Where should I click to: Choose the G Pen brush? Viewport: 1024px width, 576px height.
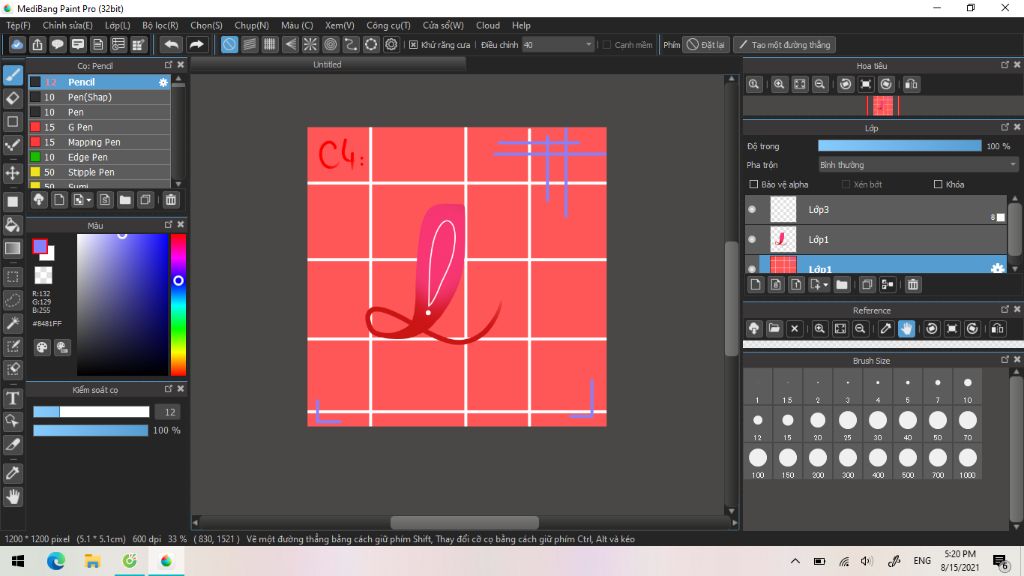click(99, 127)
